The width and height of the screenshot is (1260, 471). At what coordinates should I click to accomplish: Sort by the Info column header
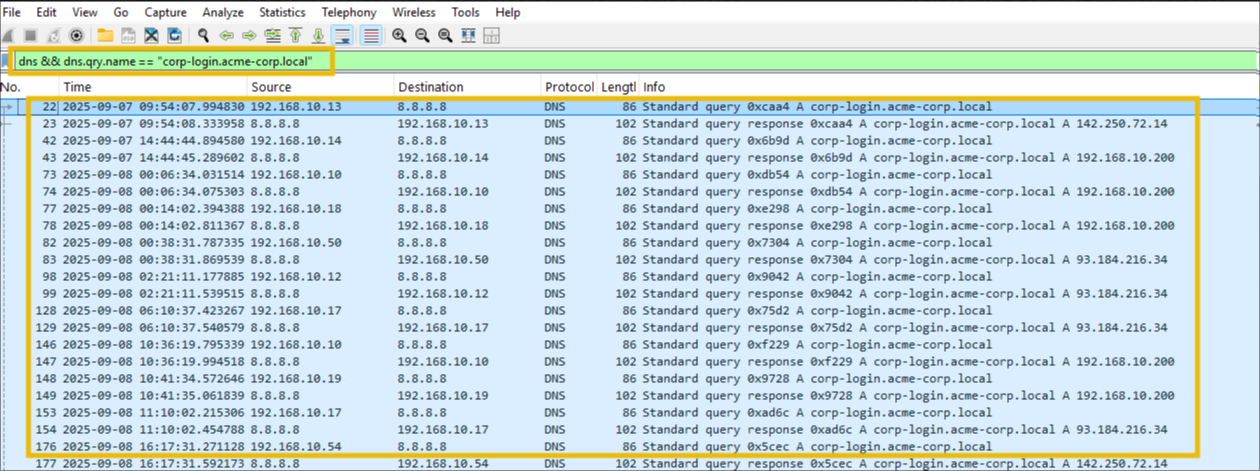[x=949, y=87]
